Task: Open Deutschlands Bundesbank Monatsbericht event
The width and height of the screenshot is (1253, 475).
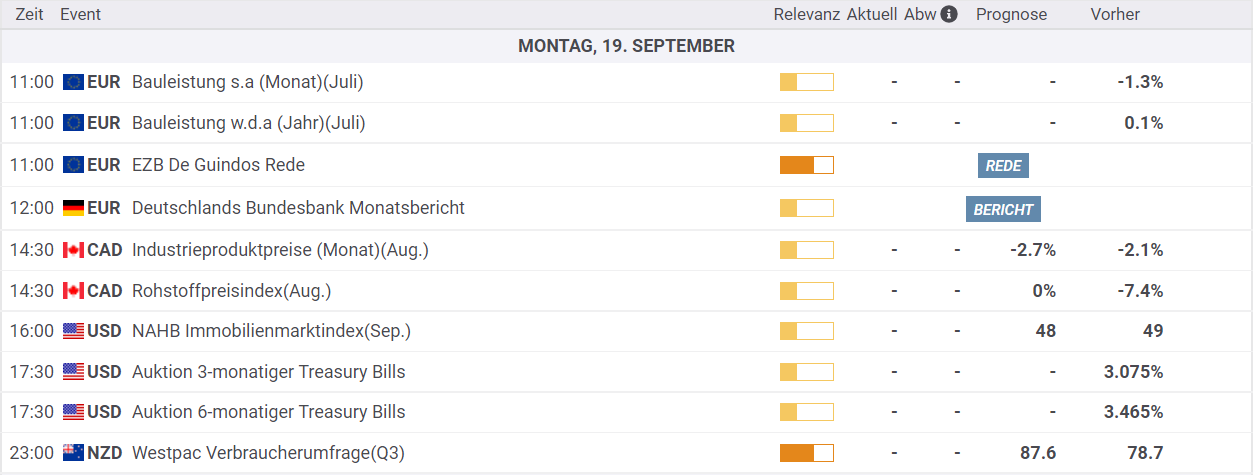Action: pos(298,208)
